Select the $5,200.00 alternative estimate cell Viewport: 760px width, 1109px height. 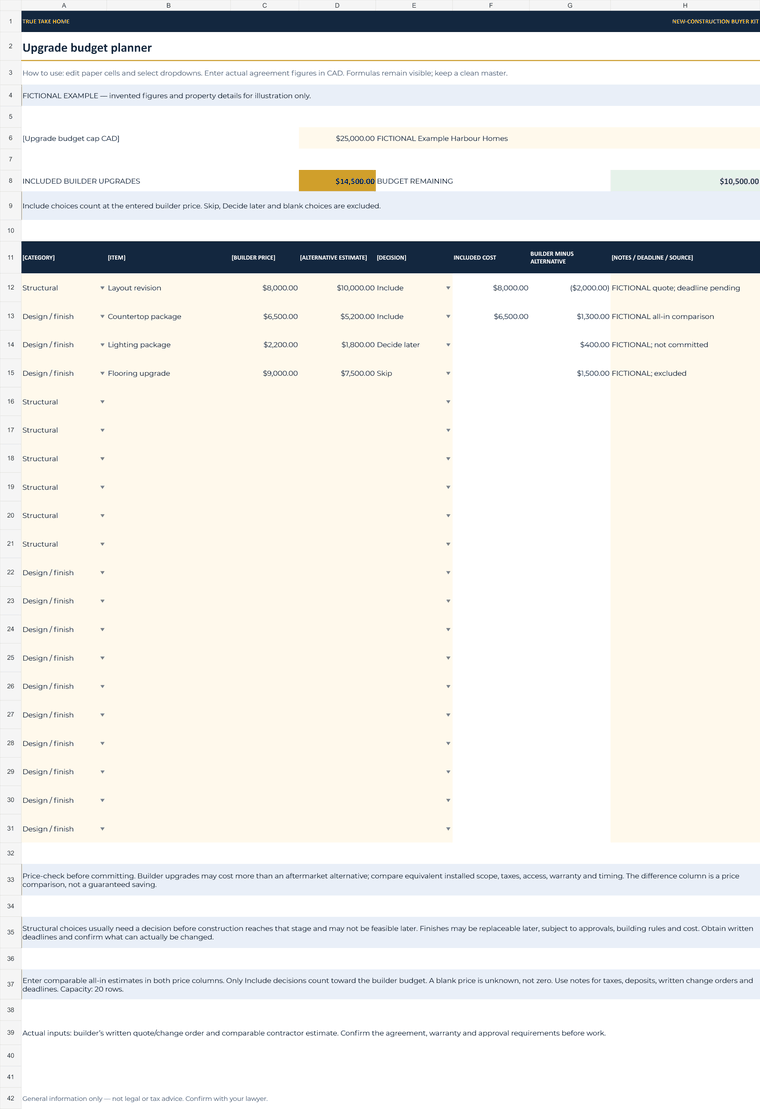337,316
